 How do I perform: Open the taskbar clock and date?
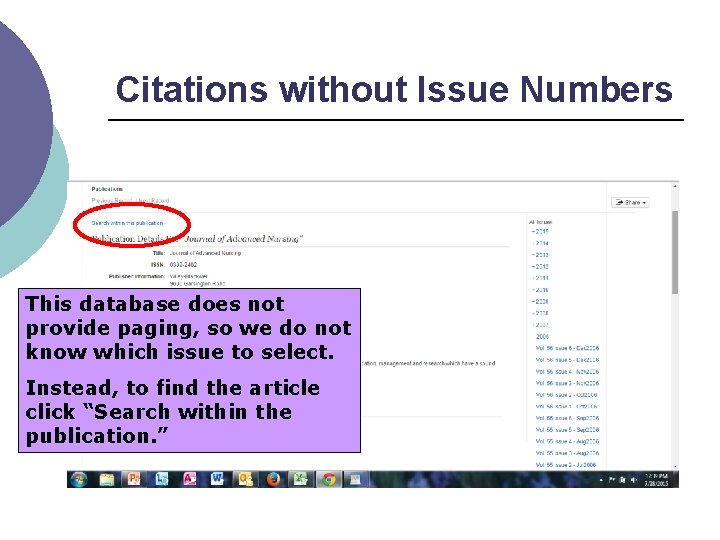point(656,480)
